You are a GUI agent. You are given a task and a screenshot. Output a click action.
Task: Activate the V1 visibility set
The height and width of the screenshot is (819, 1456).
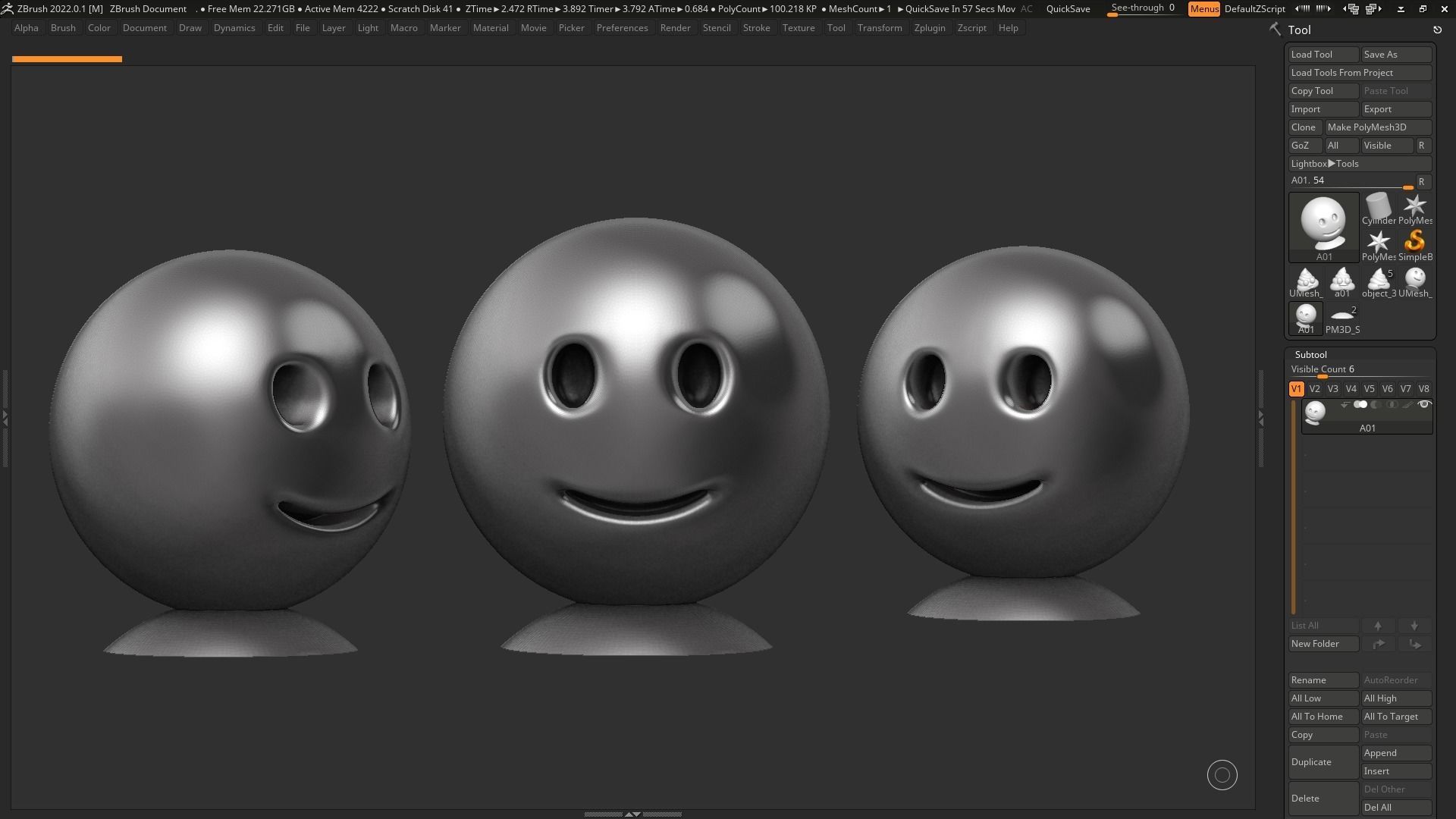(x=1296, y=389)
